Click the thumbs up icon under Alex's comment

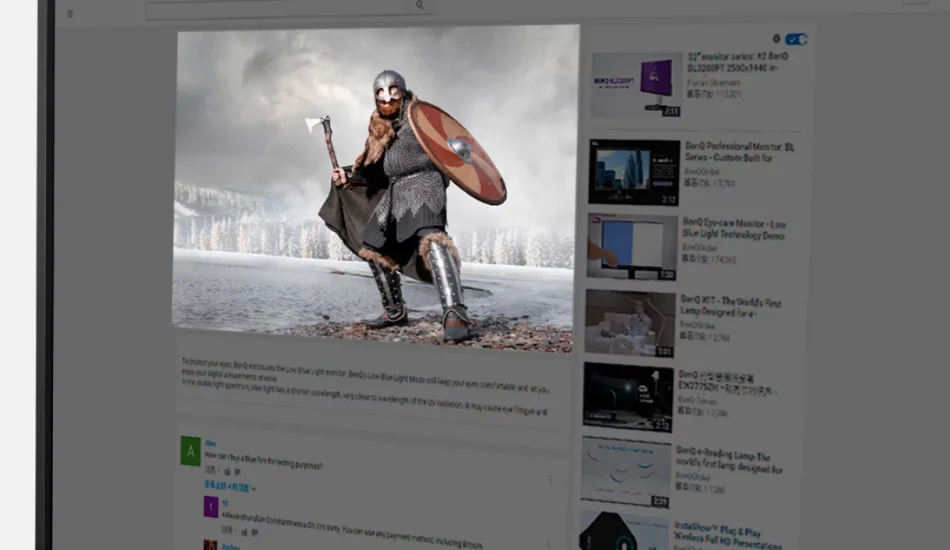[x=227, y=470]
